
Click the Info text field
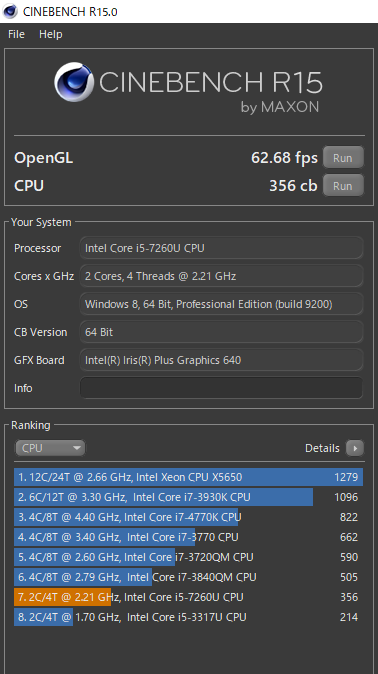click(x=221, y=388)
